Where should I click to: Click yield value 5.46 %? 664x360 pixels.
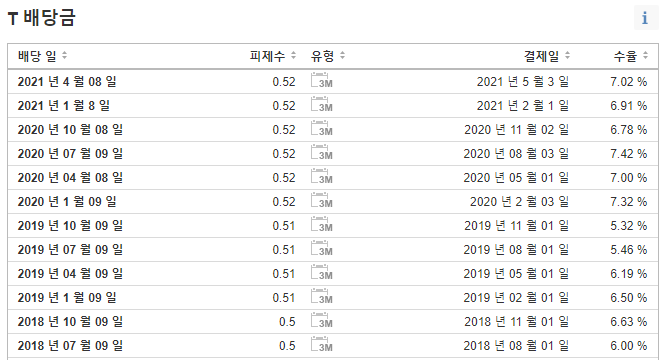tap(629, 249)
